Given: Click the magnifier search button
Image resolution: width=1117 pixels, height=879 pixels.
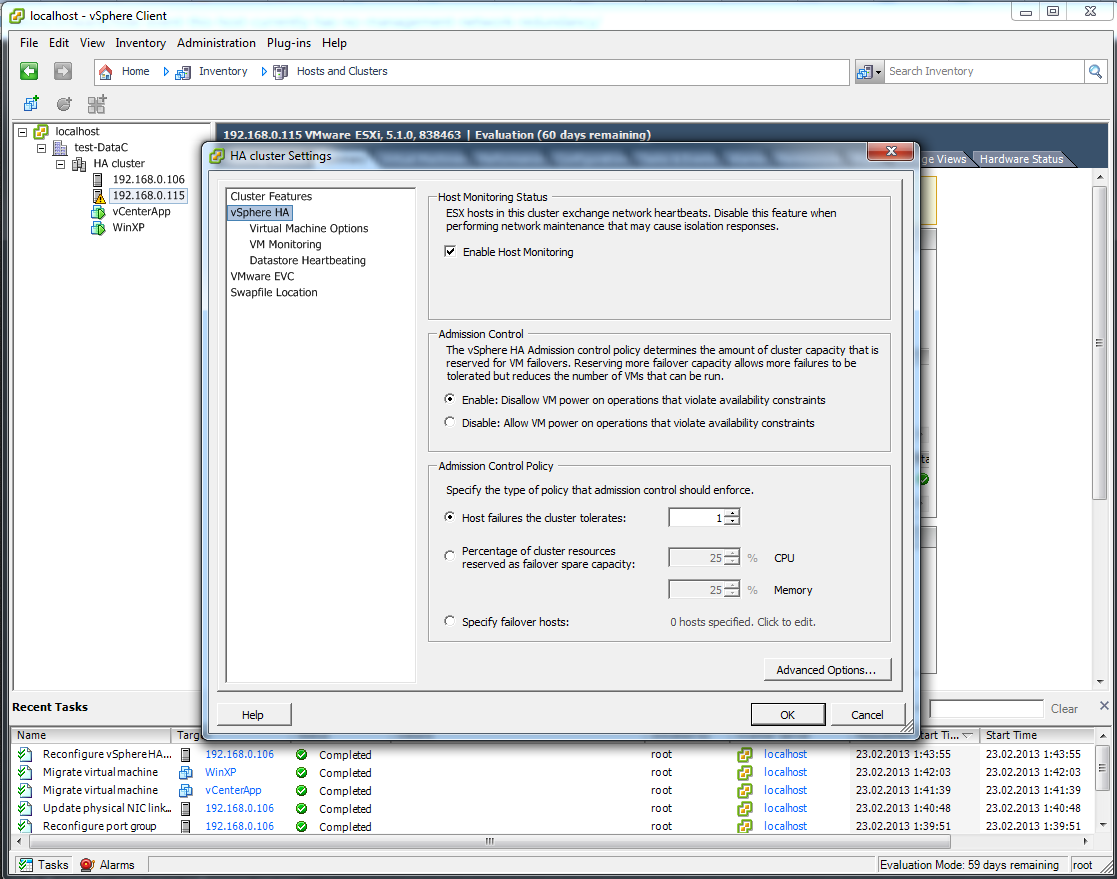Looking at the screenshot, I should click(1095, 71).
